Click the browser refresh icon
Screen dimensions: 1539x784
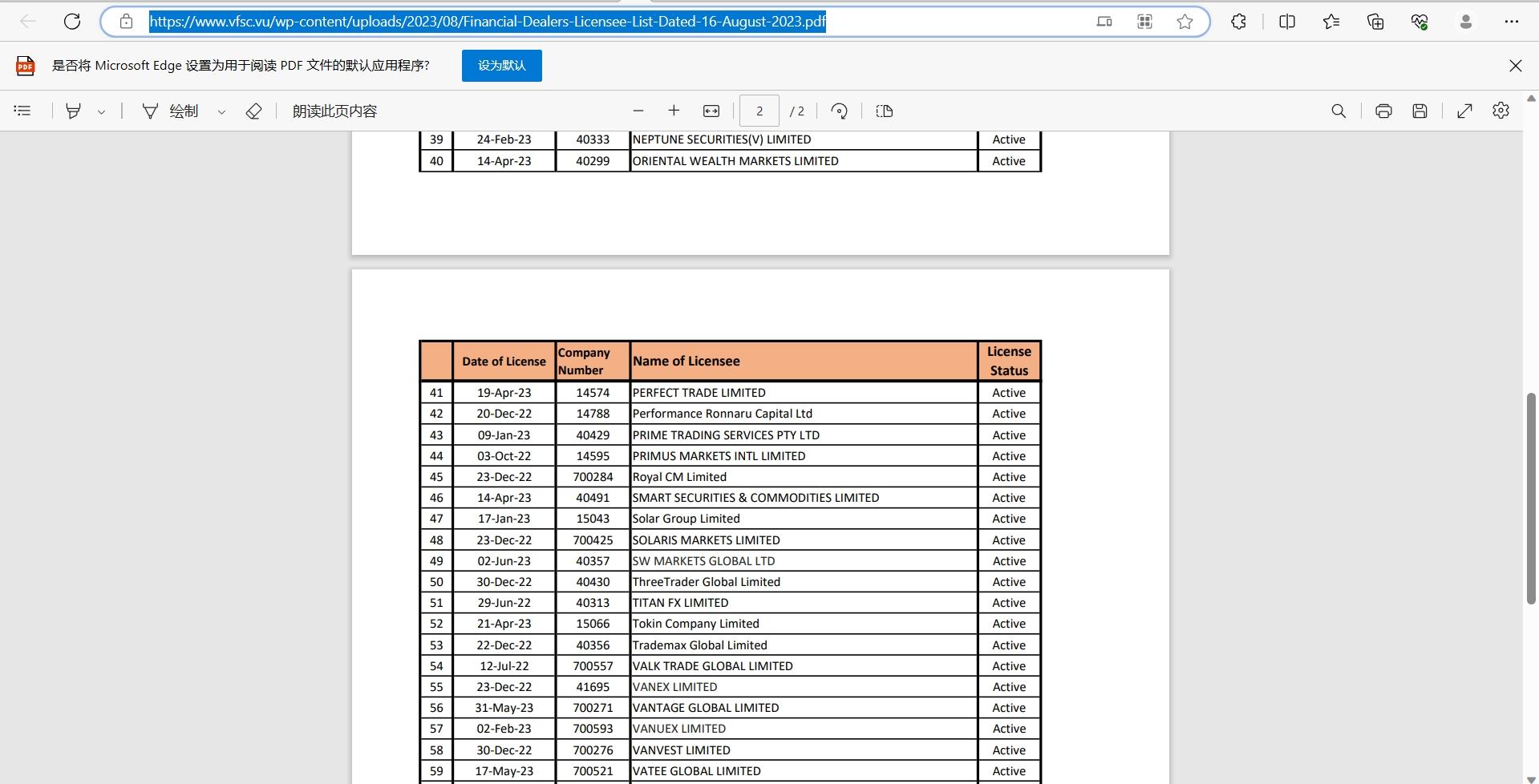coord(72,22)
